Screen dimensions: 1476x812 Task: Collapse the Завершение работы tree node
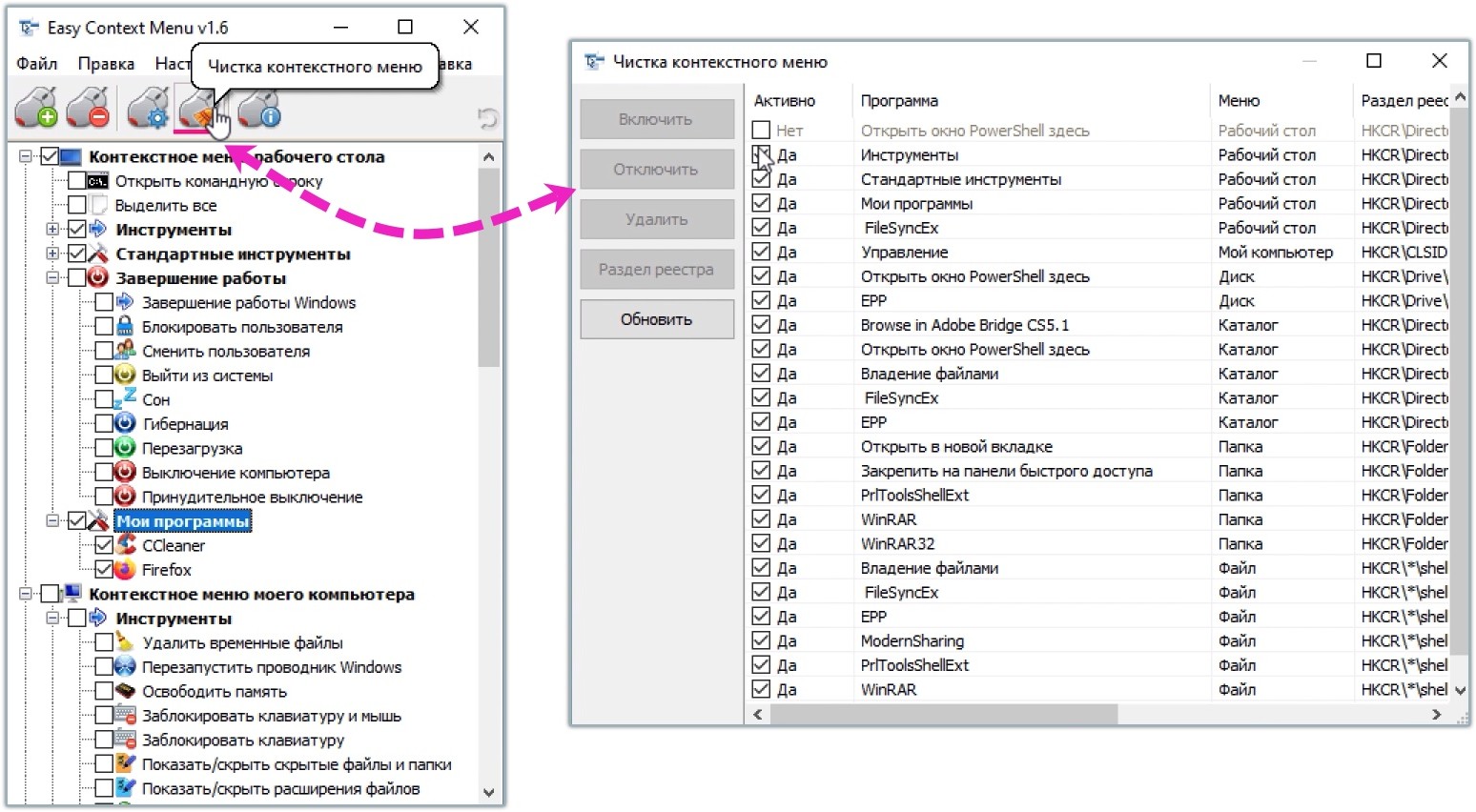[52, 278]
